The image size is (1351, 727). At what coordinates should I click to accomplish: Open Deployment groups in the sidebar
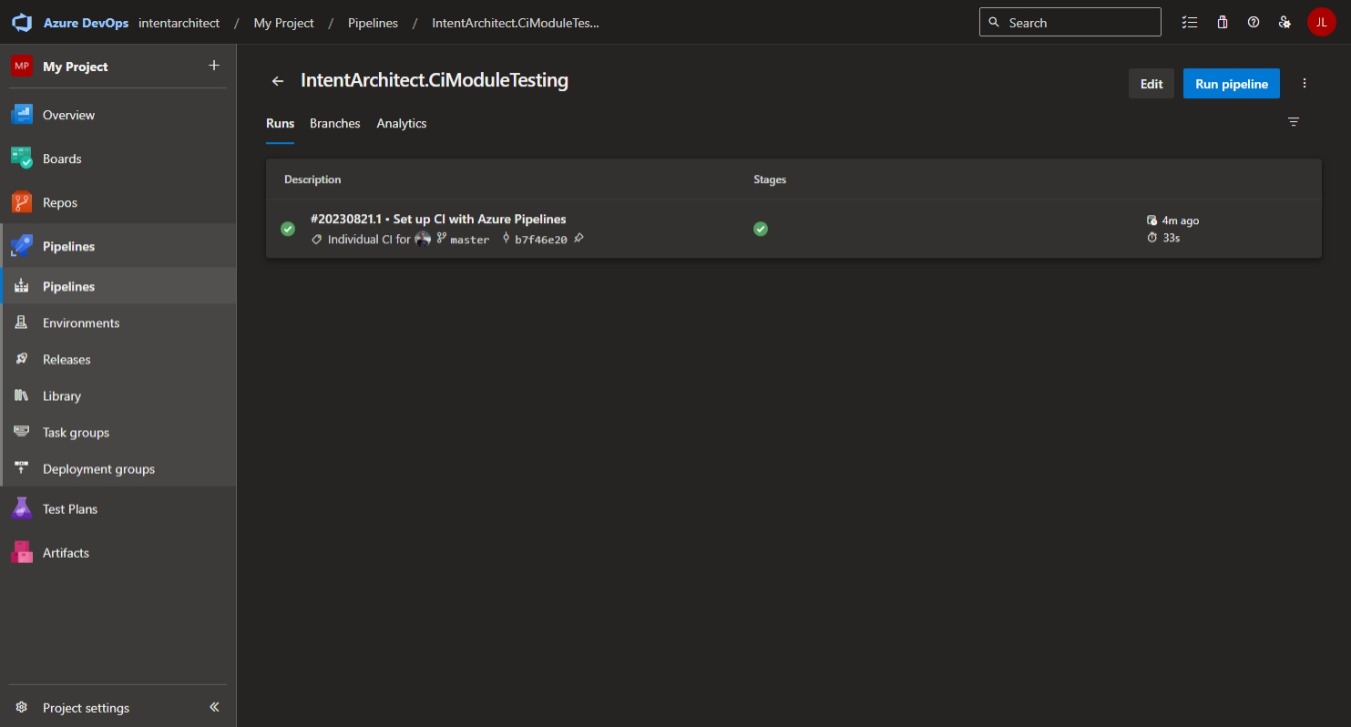[x=118, y=469]
